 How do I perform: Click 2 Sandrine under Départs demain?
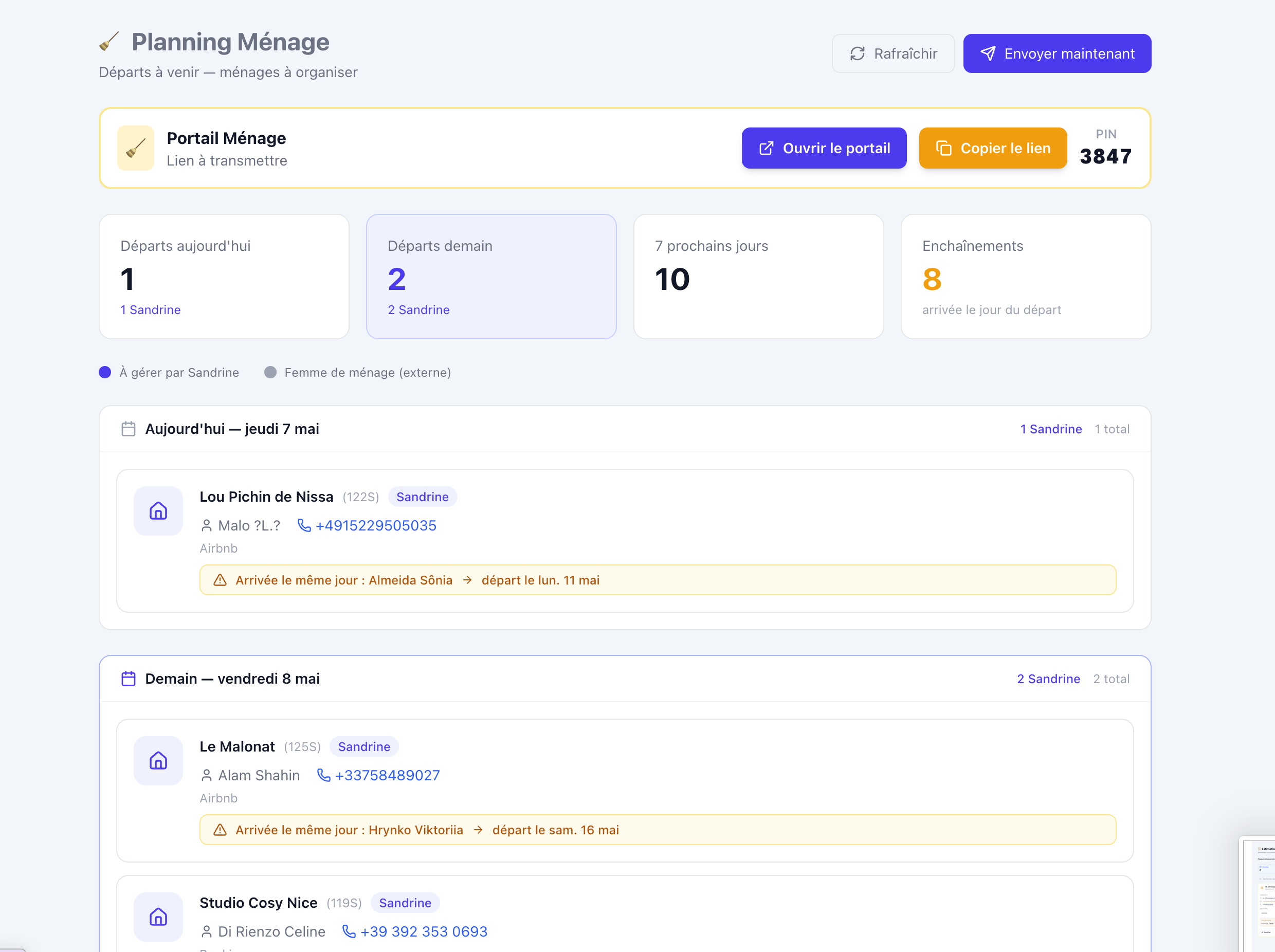point(418,309)
